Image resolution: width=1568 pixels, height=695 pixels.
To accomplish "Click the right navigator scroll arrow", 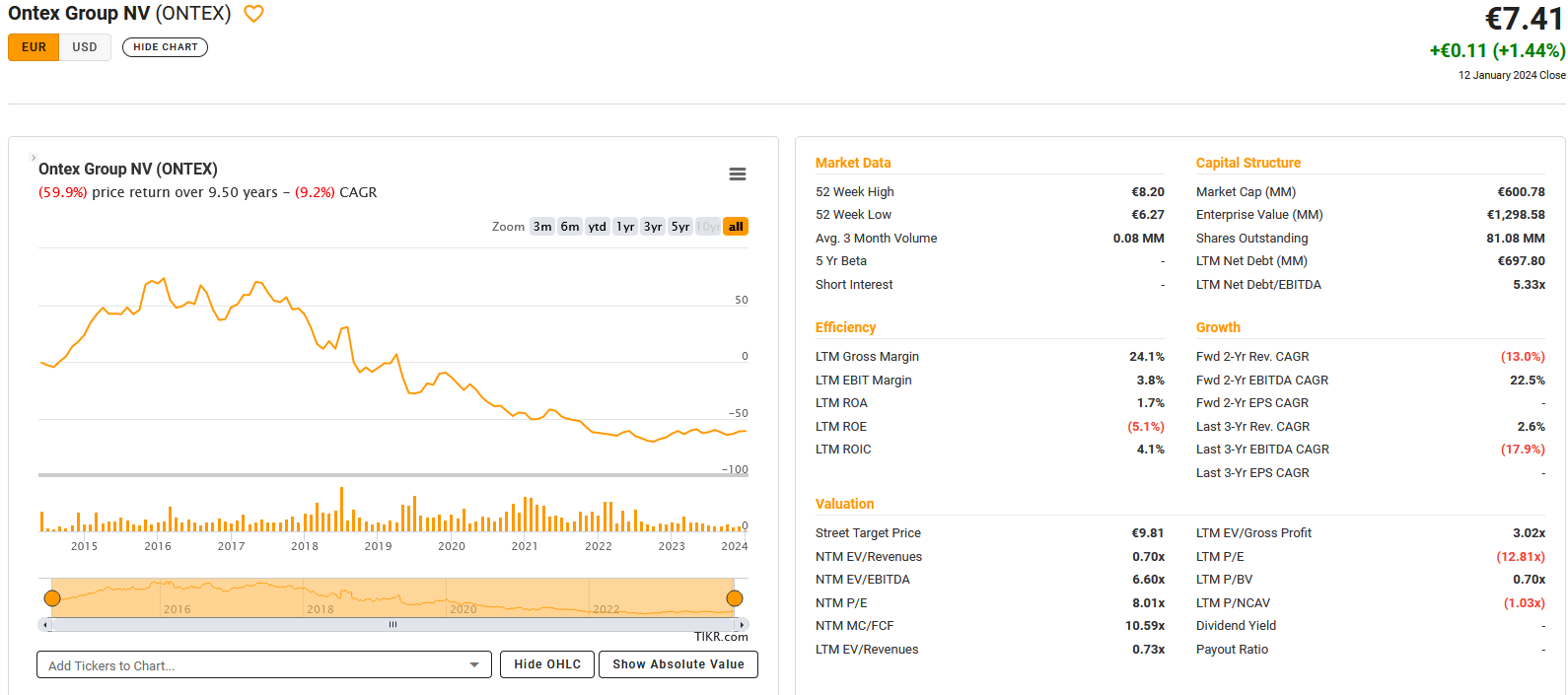I will coord(743,624).
